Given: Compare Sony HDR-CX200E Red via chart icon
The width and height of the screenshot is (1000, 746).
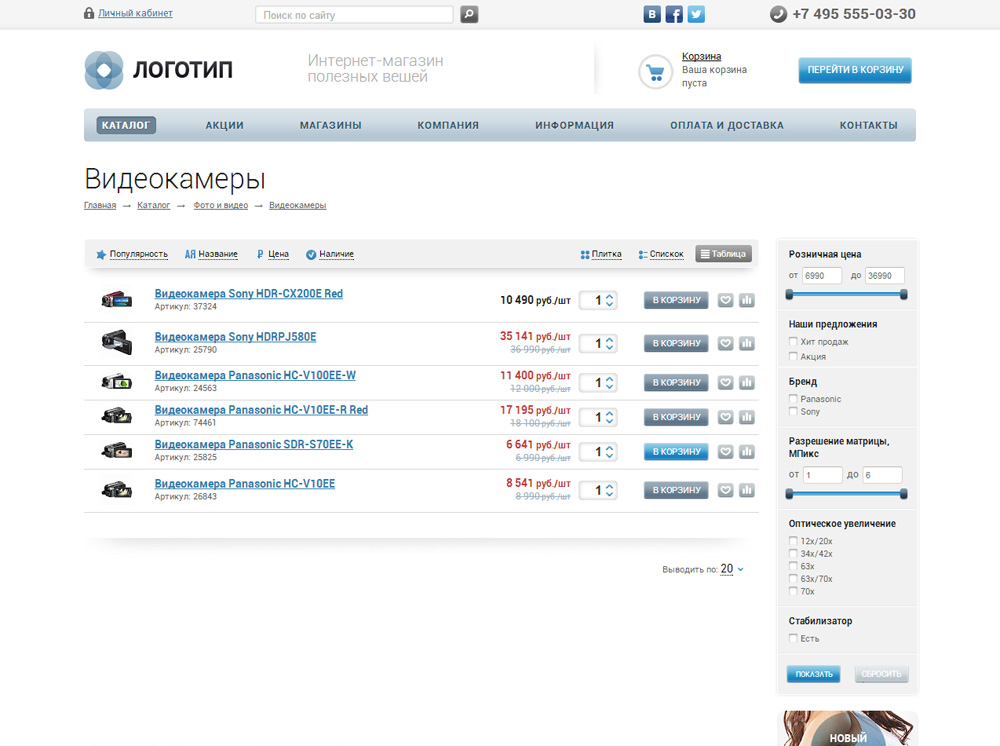Looking at the screenshot, I should click(x=747, y=300).
